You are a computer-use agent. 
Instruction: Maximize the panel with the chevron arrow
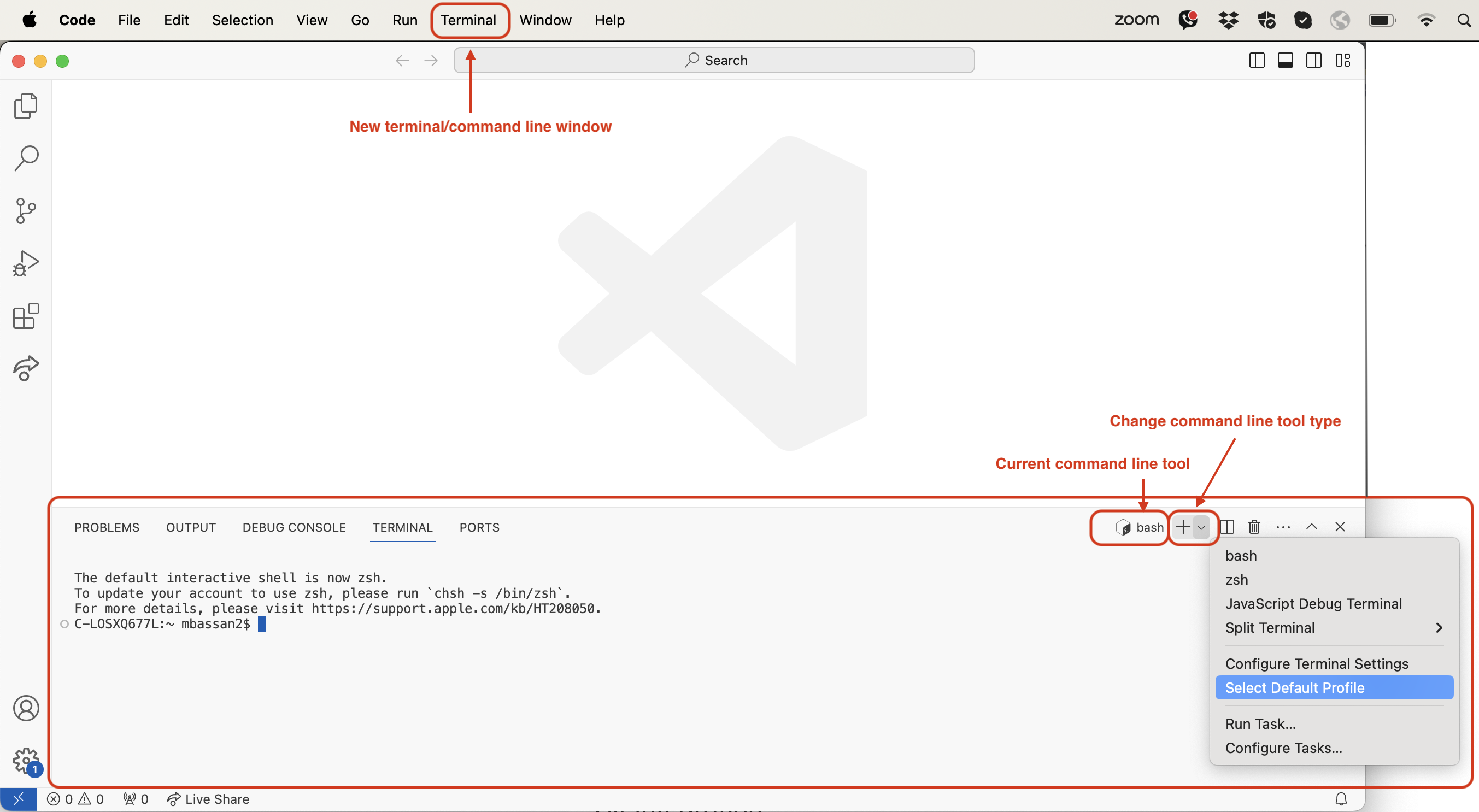click(1312, 527)
